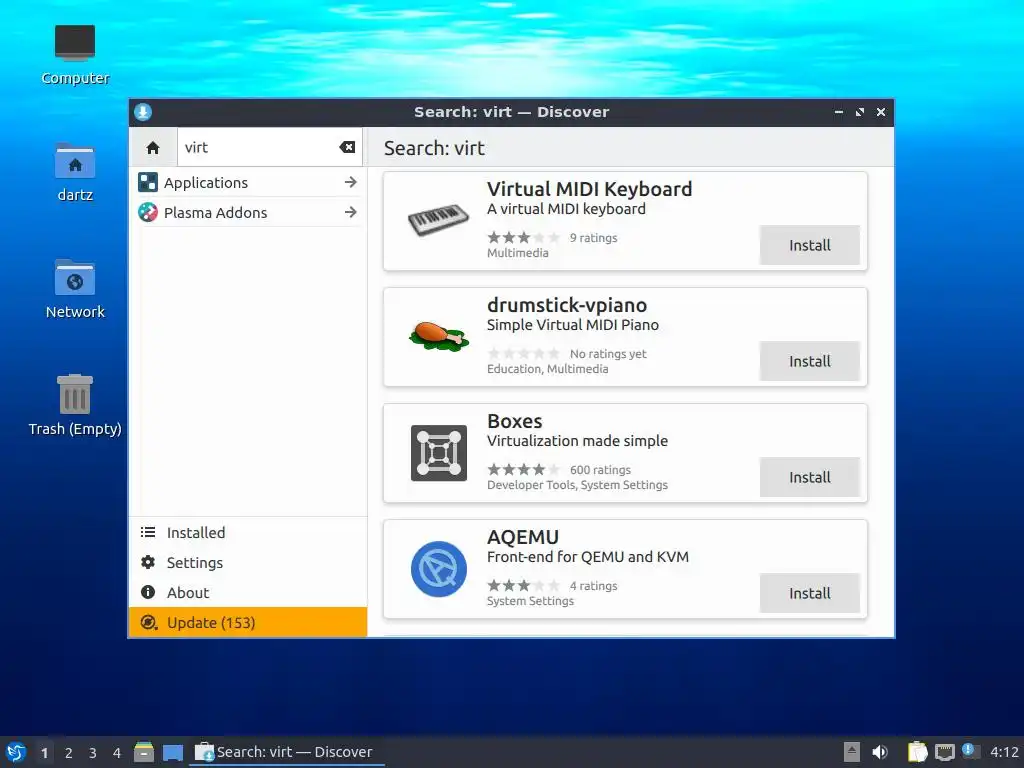The image size is (1024, 768).
Task: Open Discover Settings page
Action: tap(248, 563)
